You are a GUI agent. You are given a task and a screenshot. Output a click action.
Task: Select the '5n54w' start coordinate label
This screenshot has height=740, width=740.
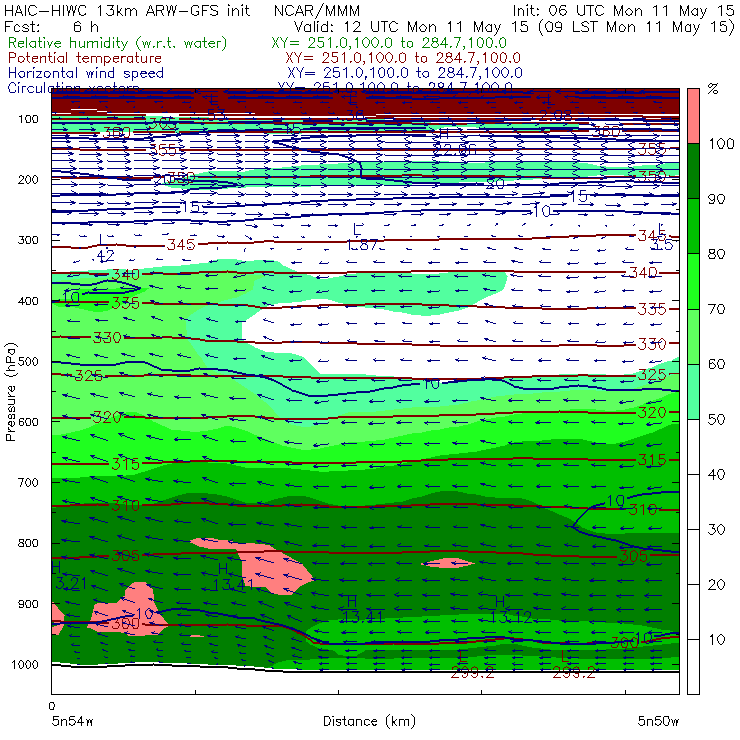73,722
